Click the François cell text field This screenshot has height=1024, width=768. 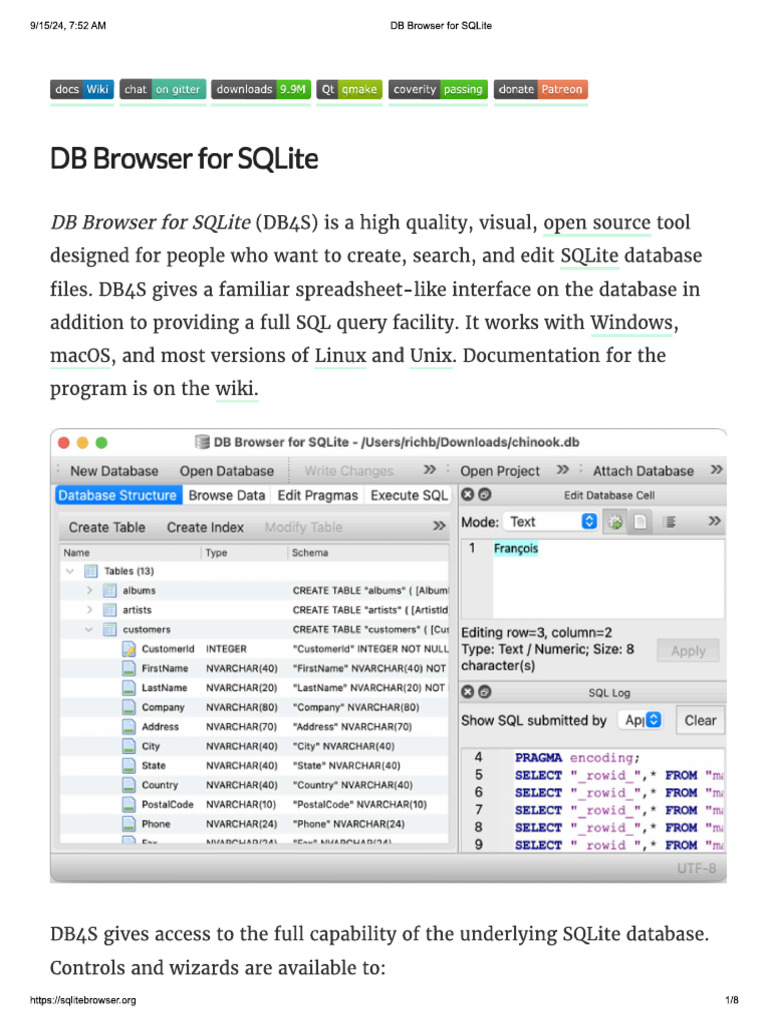point(607,579)
